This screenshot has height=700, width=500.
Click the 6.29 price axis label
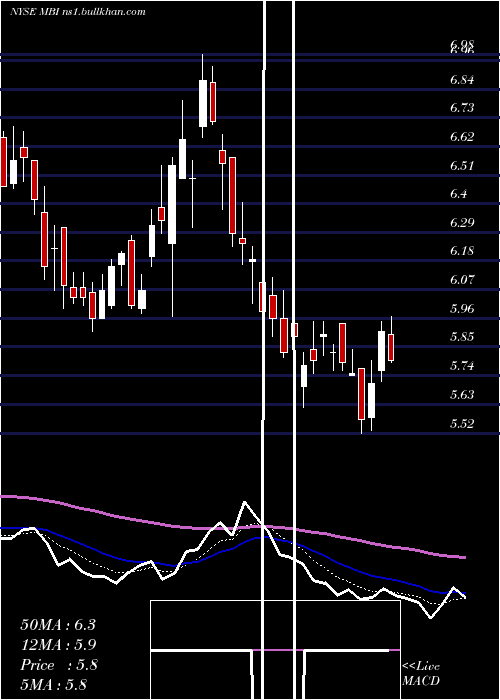[x=462, y=222]
